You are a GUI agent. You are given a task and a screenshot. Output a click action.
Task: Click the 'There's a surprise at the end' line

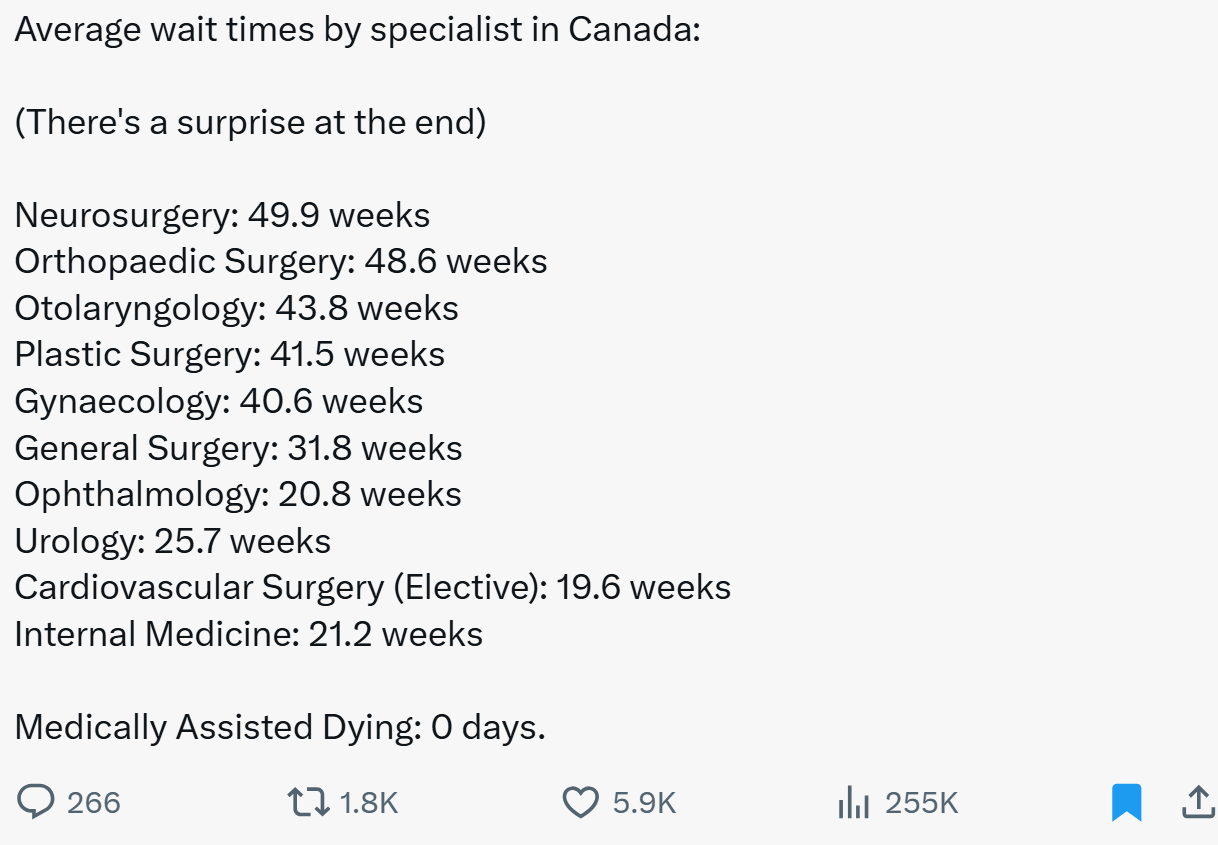coord(250,122)
